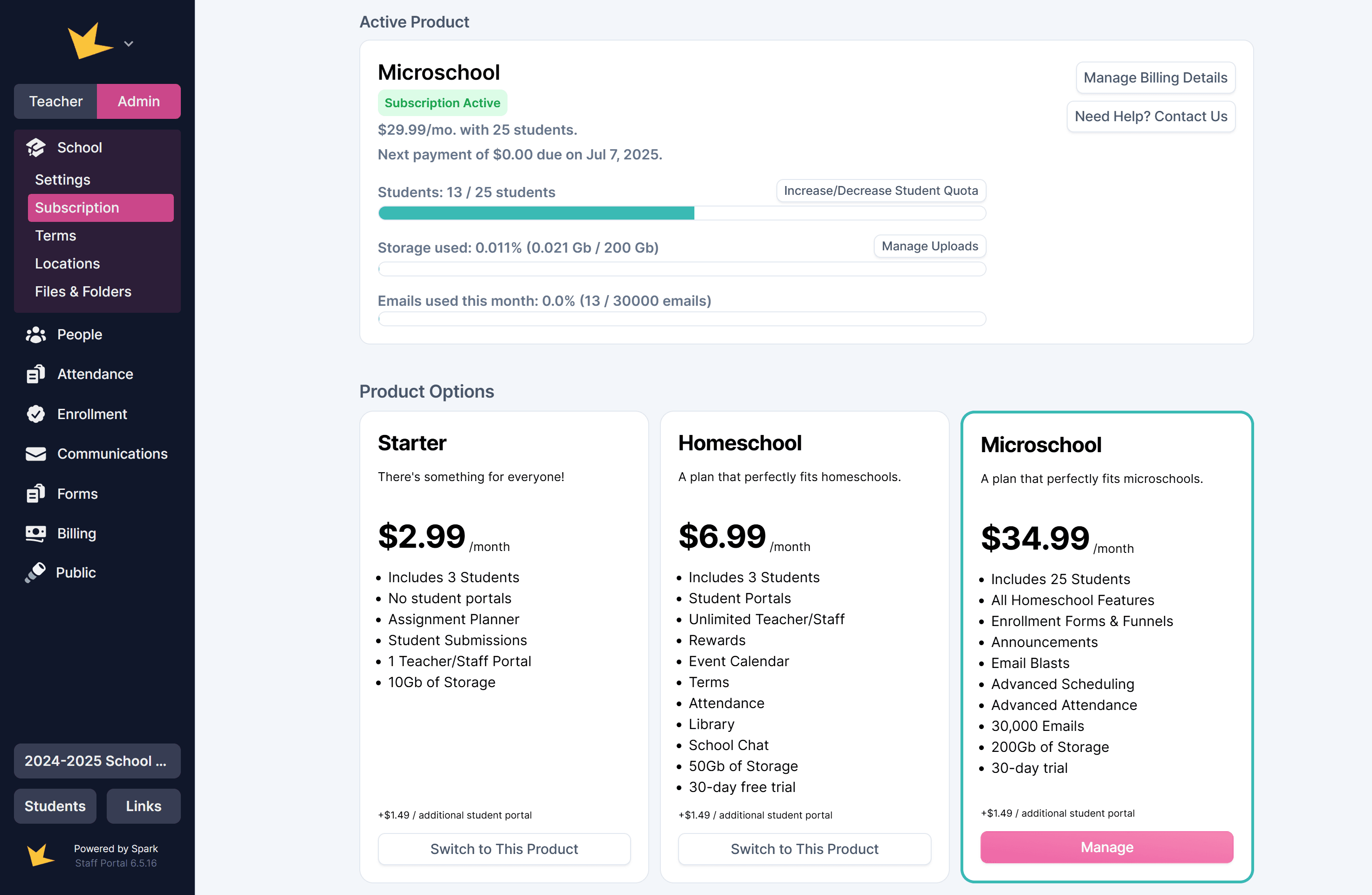Go to Files & Folders
The width and height of the screenshot is (1372, 895).
(83, 291)
